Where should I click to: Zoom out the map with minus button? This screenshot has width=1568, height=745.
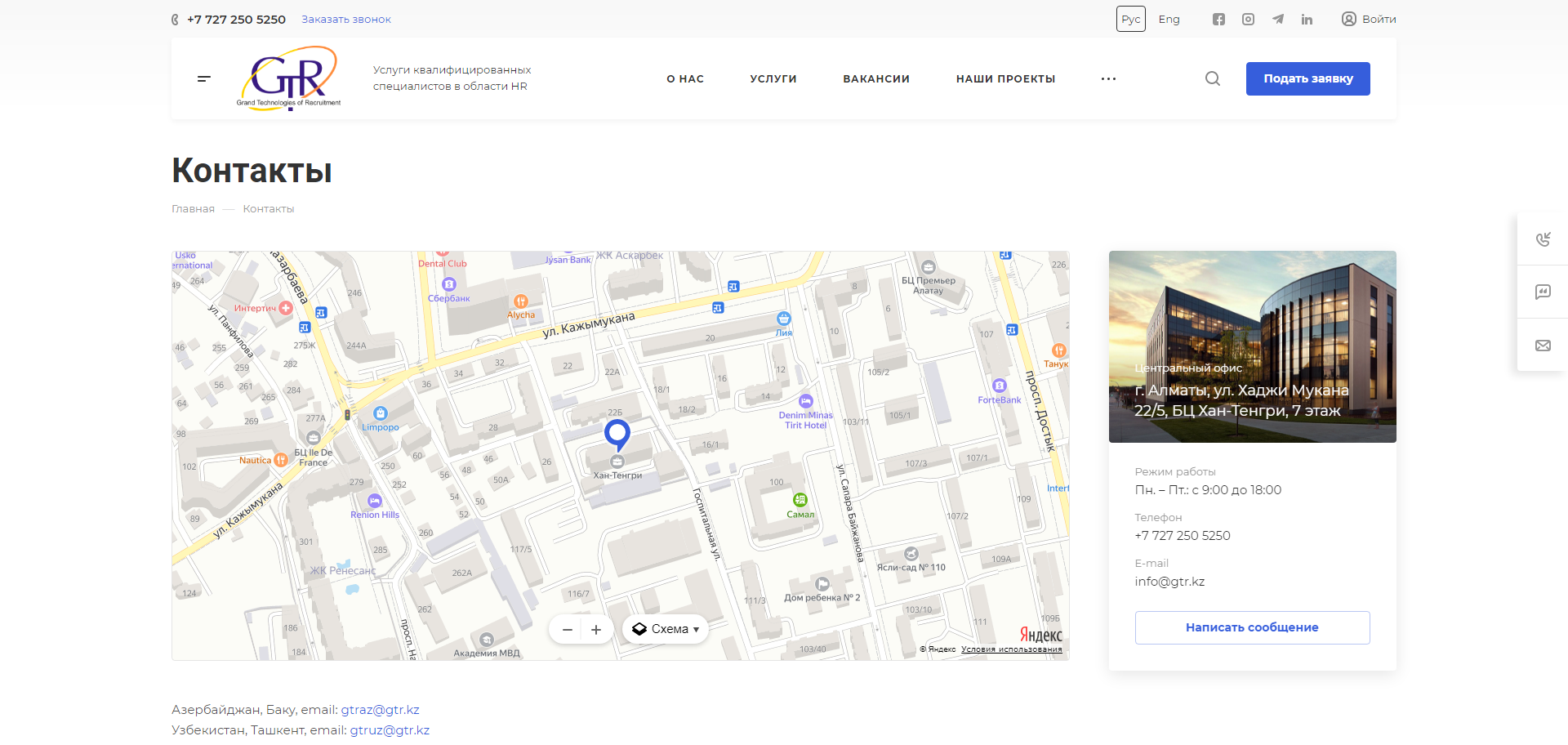pyautogui.click(x=567, y=630)
